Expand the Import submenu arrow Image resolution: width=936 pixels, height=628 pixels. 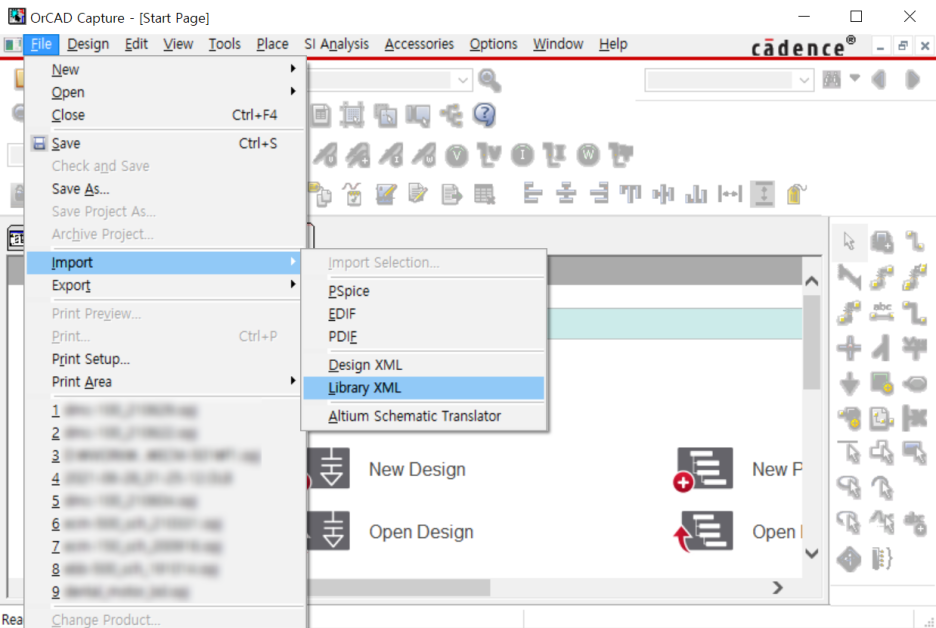coord(292,261)
